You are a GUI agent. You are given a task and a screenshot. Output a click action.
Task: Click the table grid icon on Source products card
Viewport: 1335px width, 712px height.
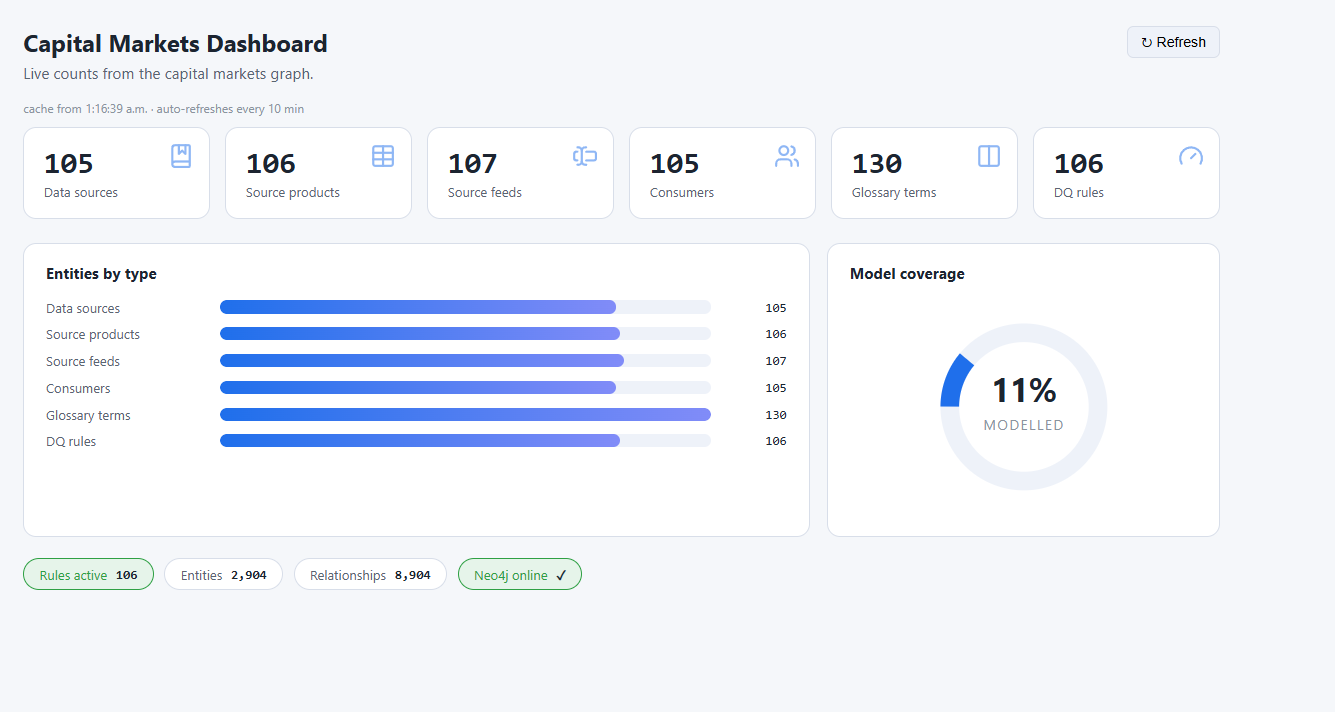pos(383,156)
